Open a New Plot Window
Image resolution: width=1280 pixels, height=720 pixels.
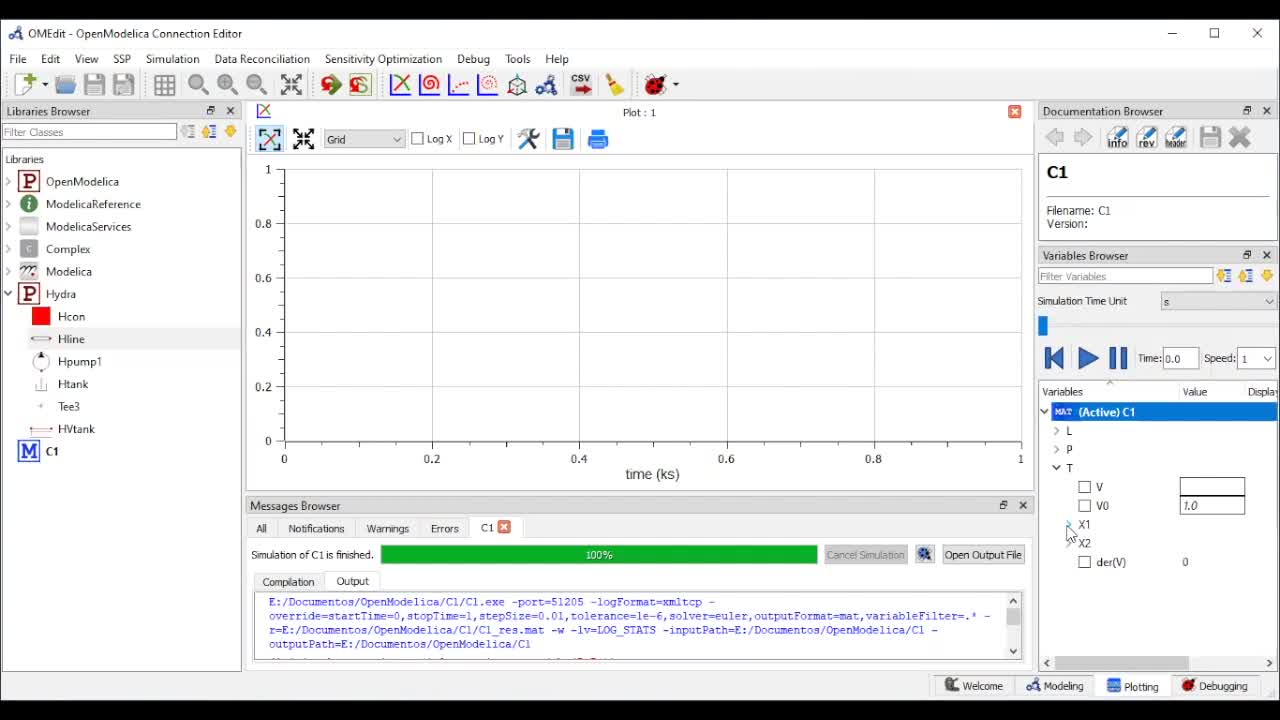(x=400, y=85)
